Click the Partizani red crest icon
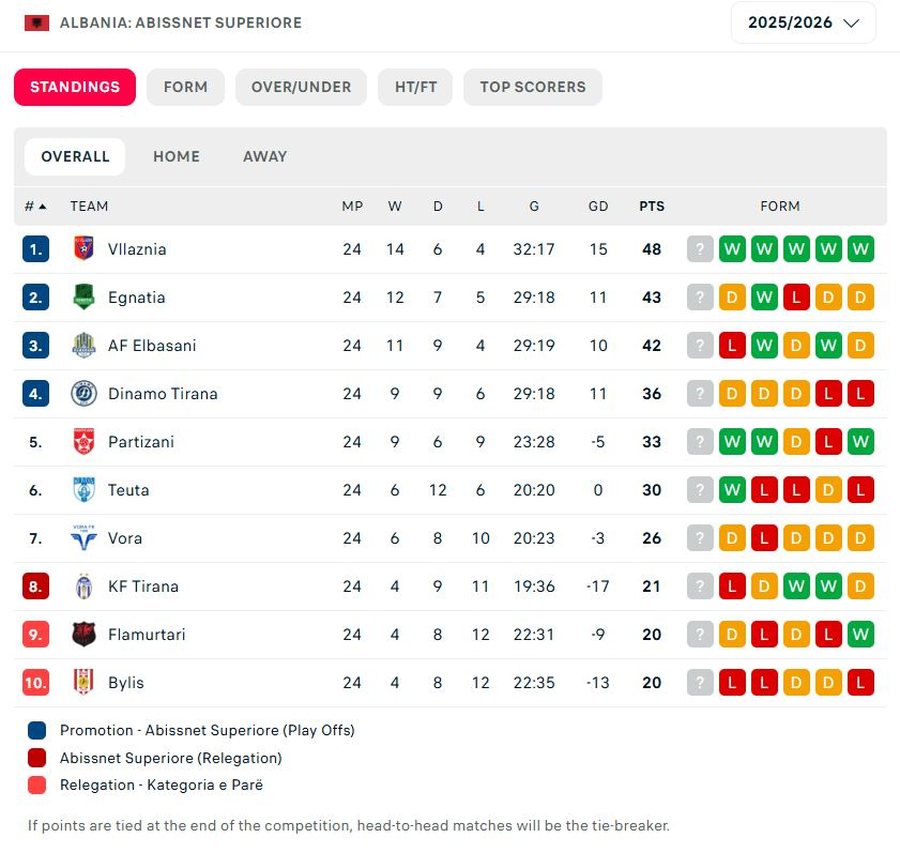 83,441
